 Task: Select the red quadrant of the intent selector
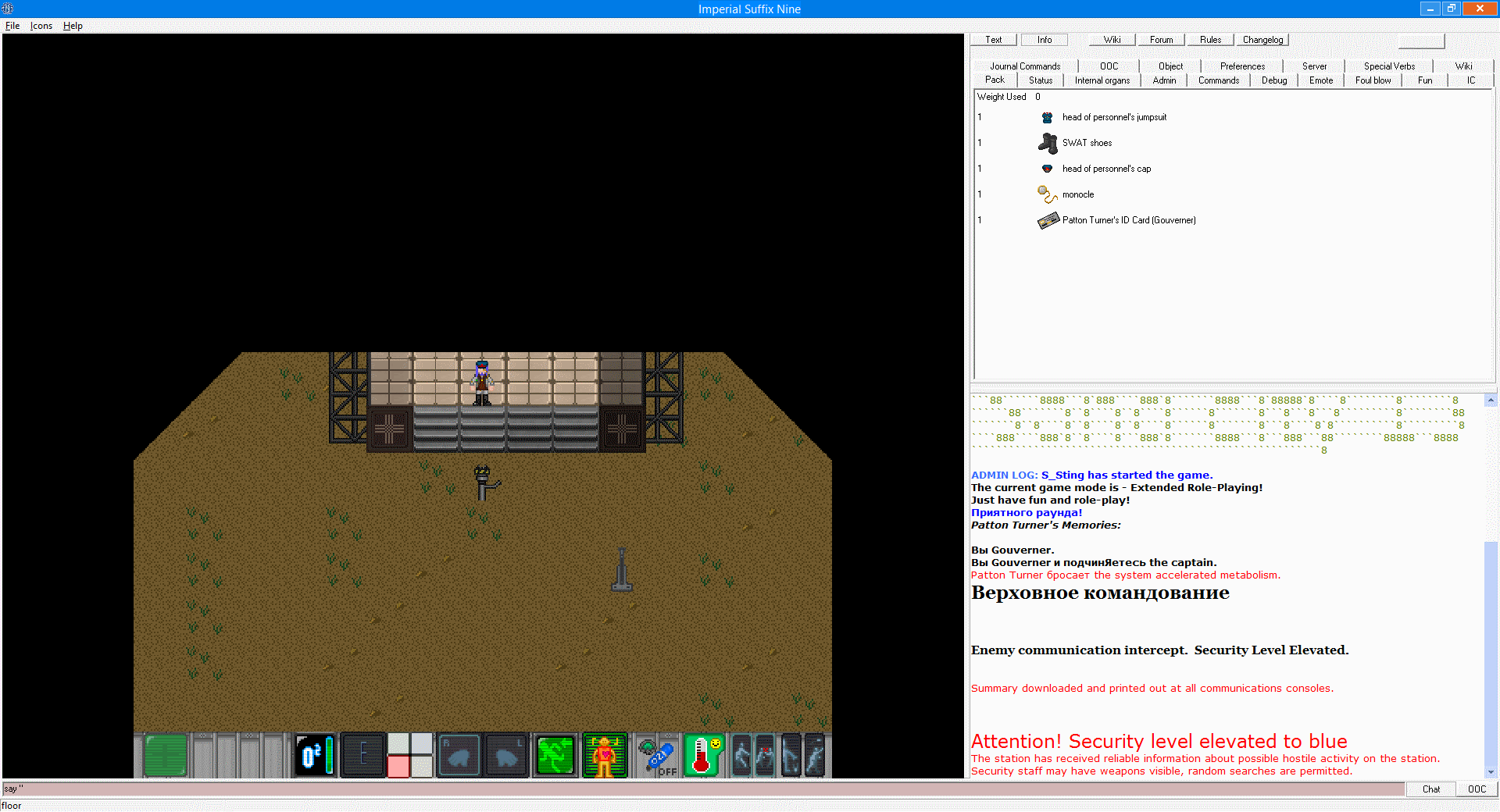398,767
